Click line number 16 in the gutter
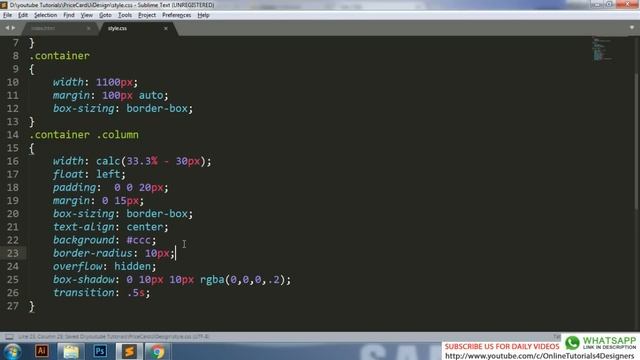The image size is (640, 360). pyautogui.click(x=13, y=161)
